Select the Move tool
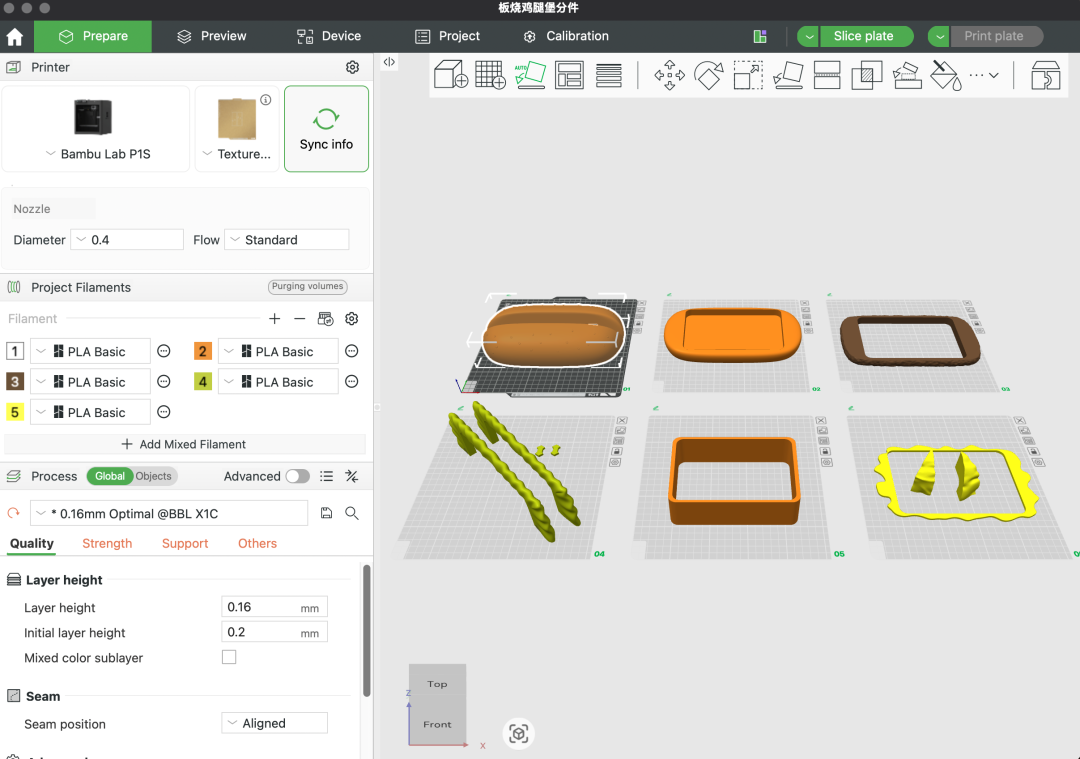Screen dimensions: 1080x759 [669, 75]
